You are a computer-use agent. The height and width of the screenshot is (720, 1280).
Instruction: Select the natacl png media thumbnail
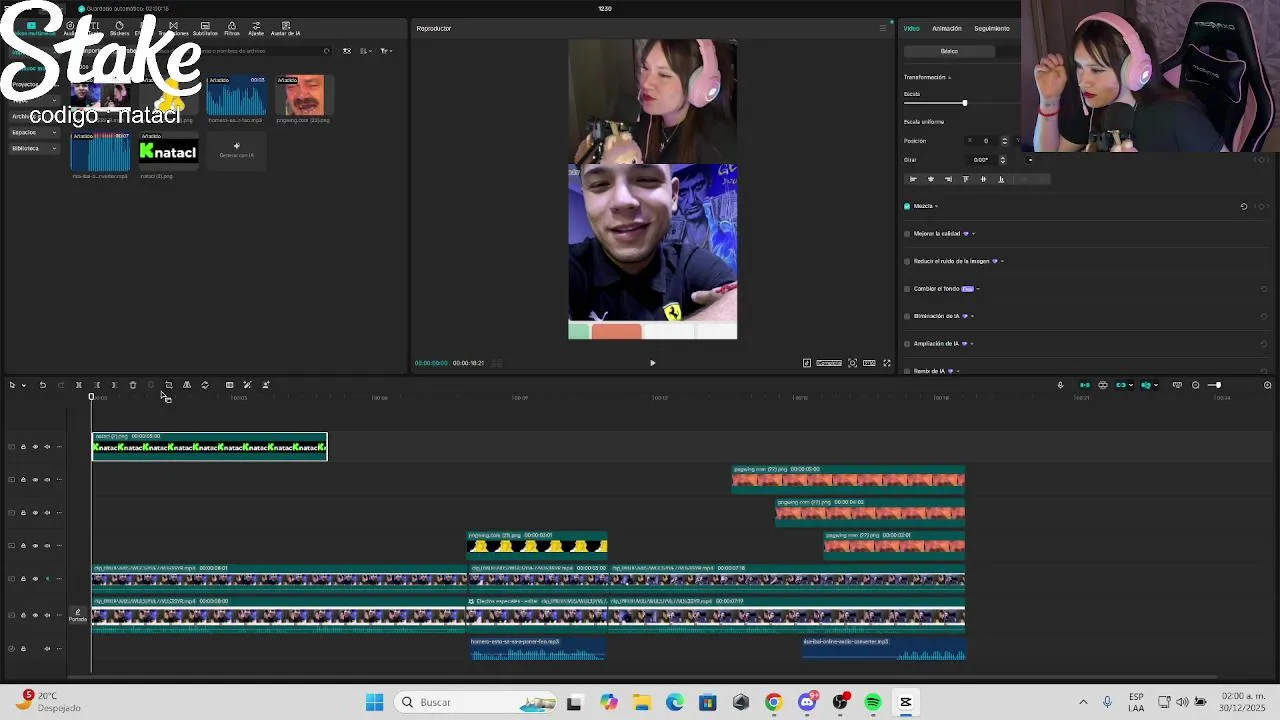pyautogui.click(x=168, y=152)
